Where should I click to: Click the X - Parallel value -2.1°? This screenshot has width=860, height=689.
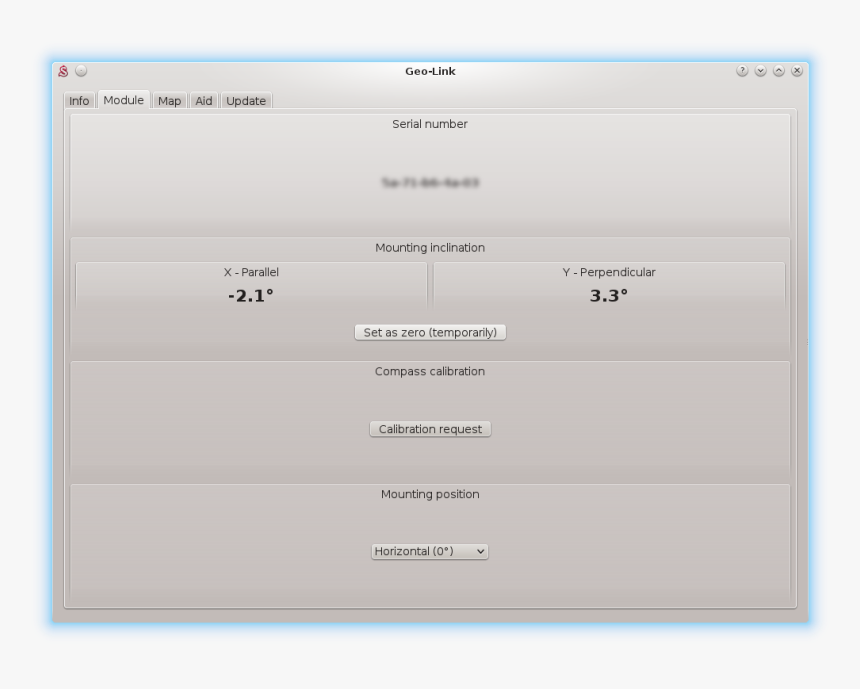point(251,296)
